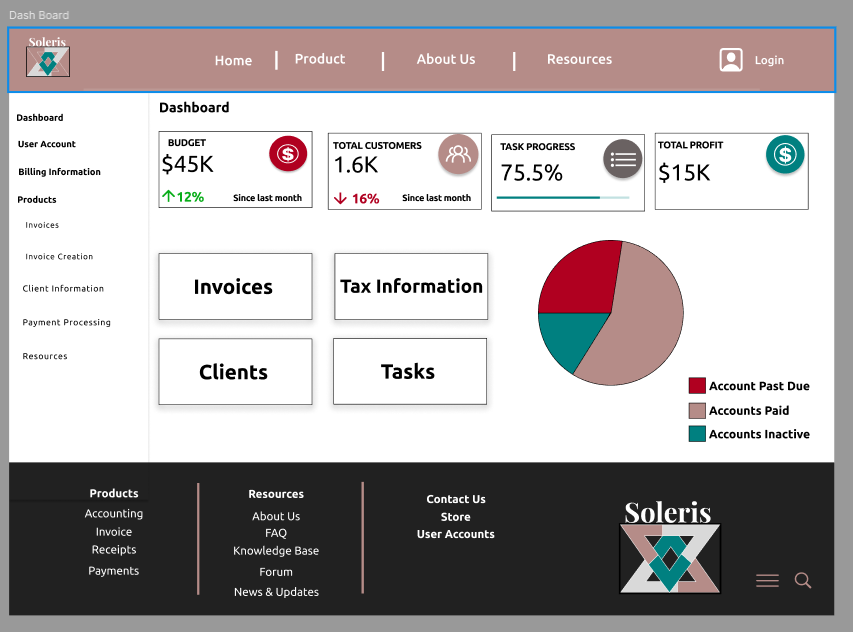Click the Accounts Paid legend swatch
The width and height of the screenshot is (853, 632).
(697, 411)
